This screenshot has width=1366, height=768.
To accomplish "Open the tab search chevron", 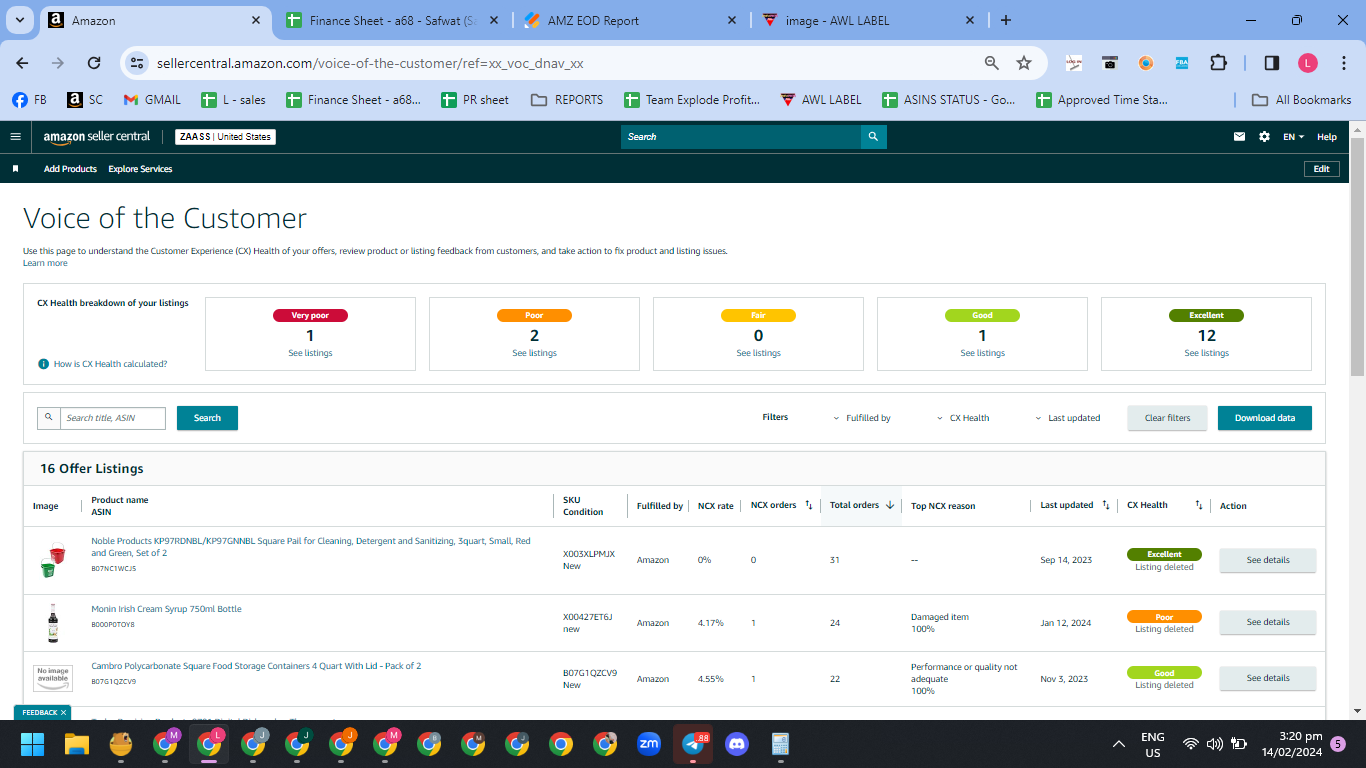I will [20, 20].
